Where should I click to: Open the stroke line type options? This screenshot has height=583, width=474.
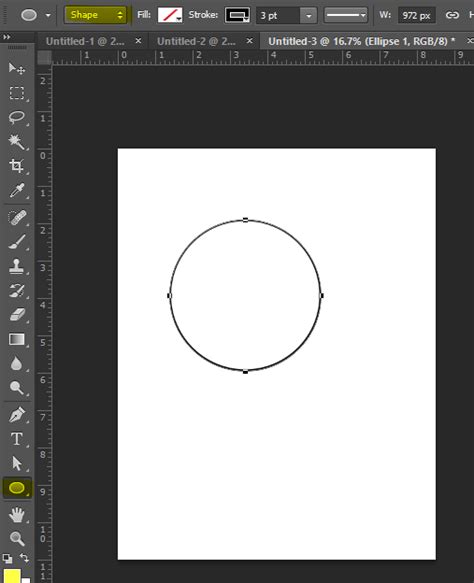[346, 15]
